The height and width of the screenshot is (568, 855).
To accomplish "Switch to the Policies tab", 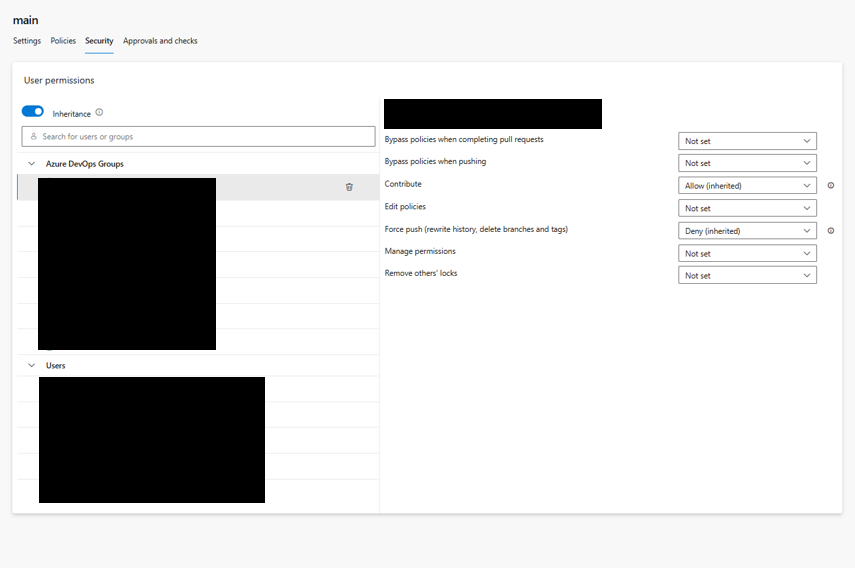I will (63, 41).
